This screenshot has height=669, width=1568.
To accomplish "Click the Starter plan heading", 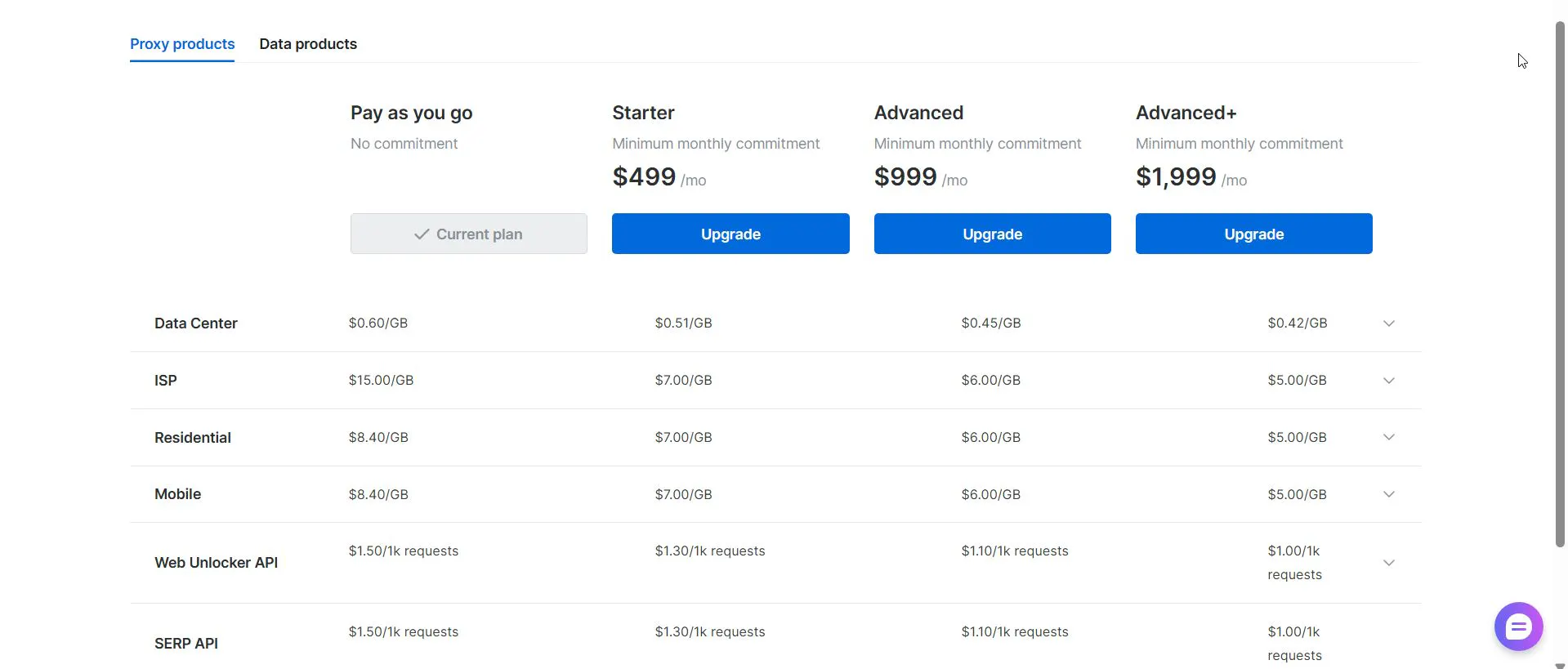I will 644,113.
